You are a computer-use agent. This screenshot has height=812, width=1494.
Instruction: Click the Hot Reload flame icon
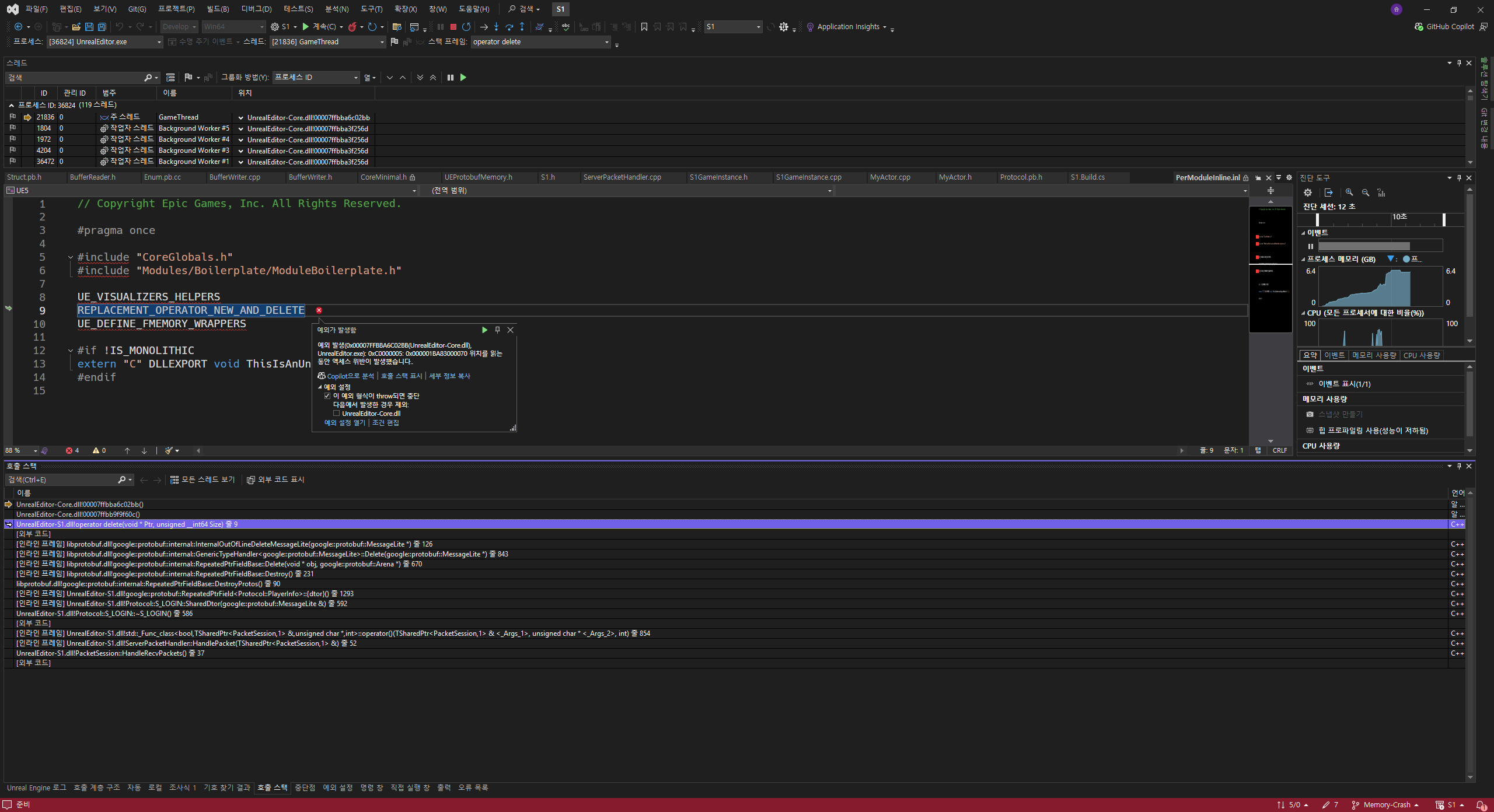point(352,27)
